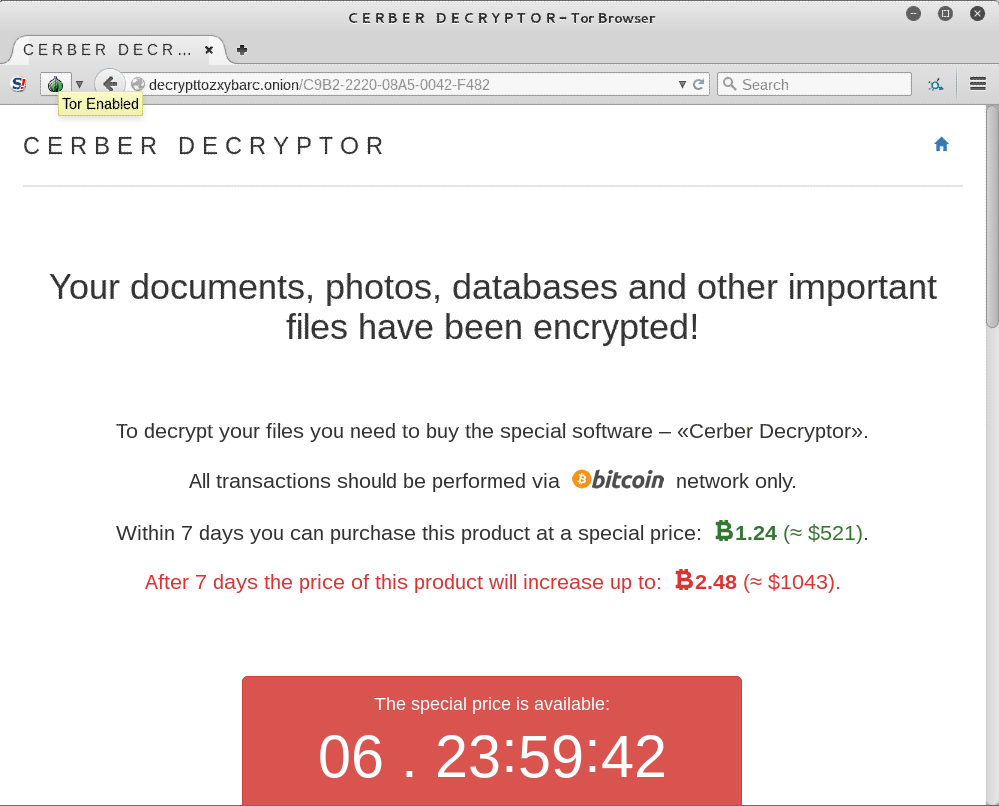Click the red countdown timer box
999x806 pixels.
click(x=492, y=741)
